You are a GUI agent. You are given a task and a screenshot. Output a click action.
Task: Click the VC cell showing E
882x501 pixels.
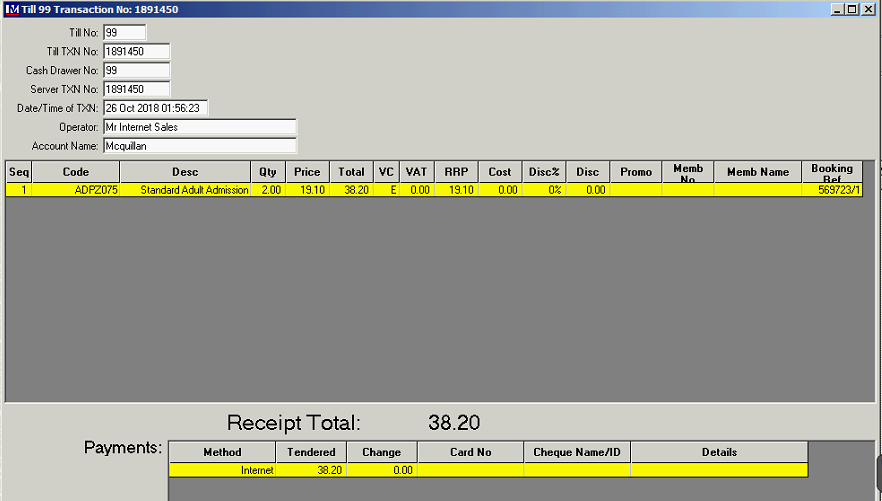pos(386,190)
